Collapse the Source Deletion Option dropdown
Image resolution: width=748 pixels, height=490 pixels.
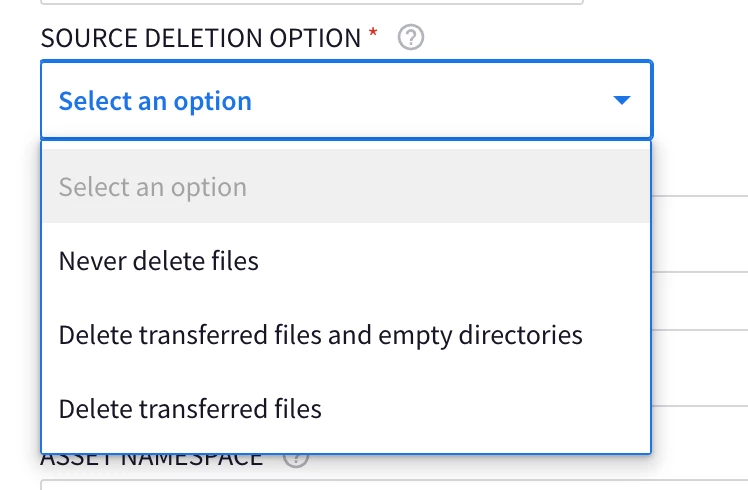[x=346, y=100]
